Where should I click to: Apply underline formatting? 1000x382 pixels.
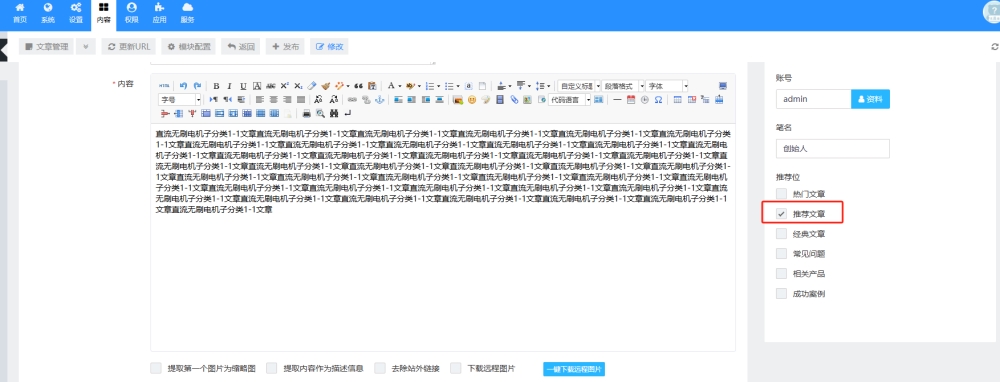(x=243, y=85)
